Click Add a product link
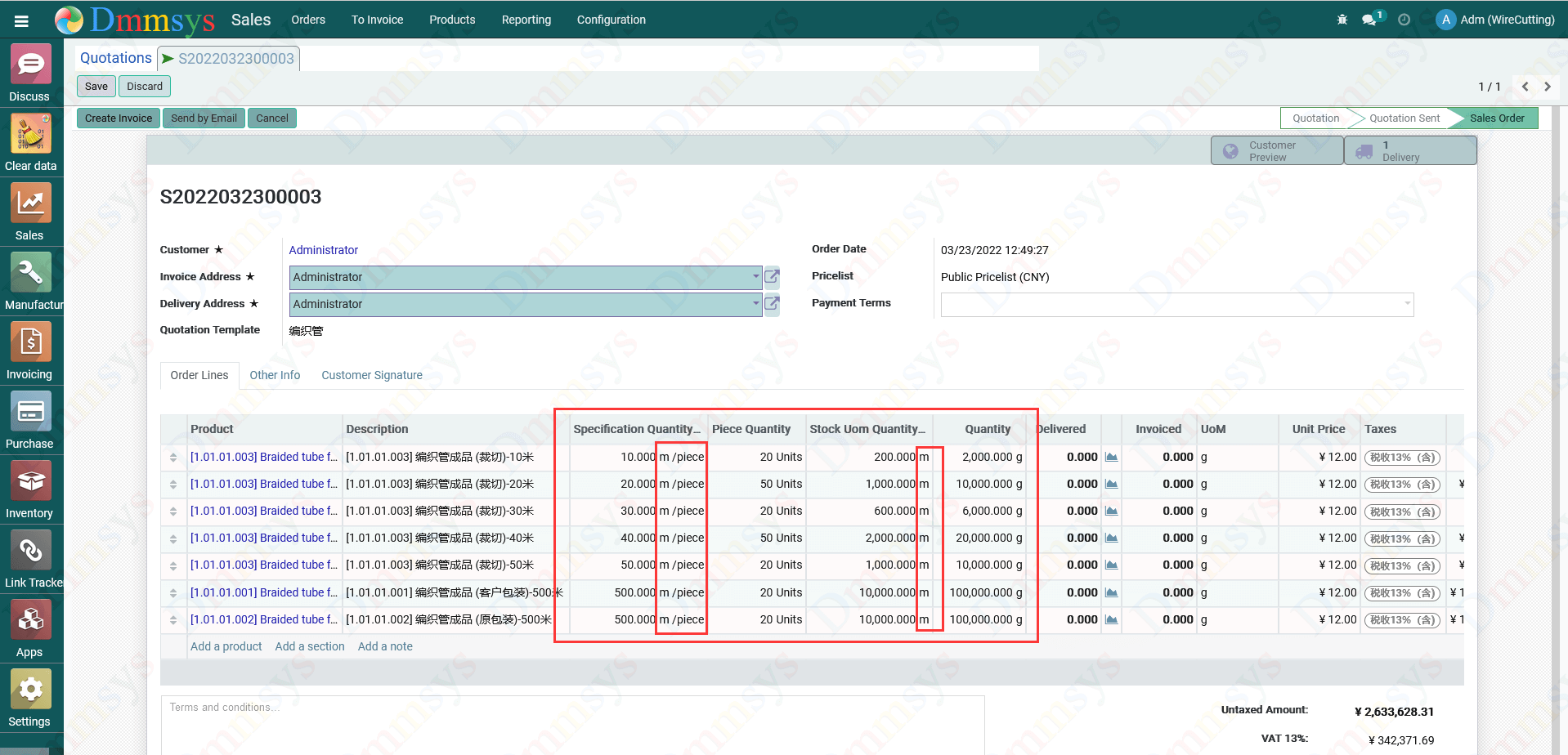The image size is (1568, 755). (x=226, y=646)
